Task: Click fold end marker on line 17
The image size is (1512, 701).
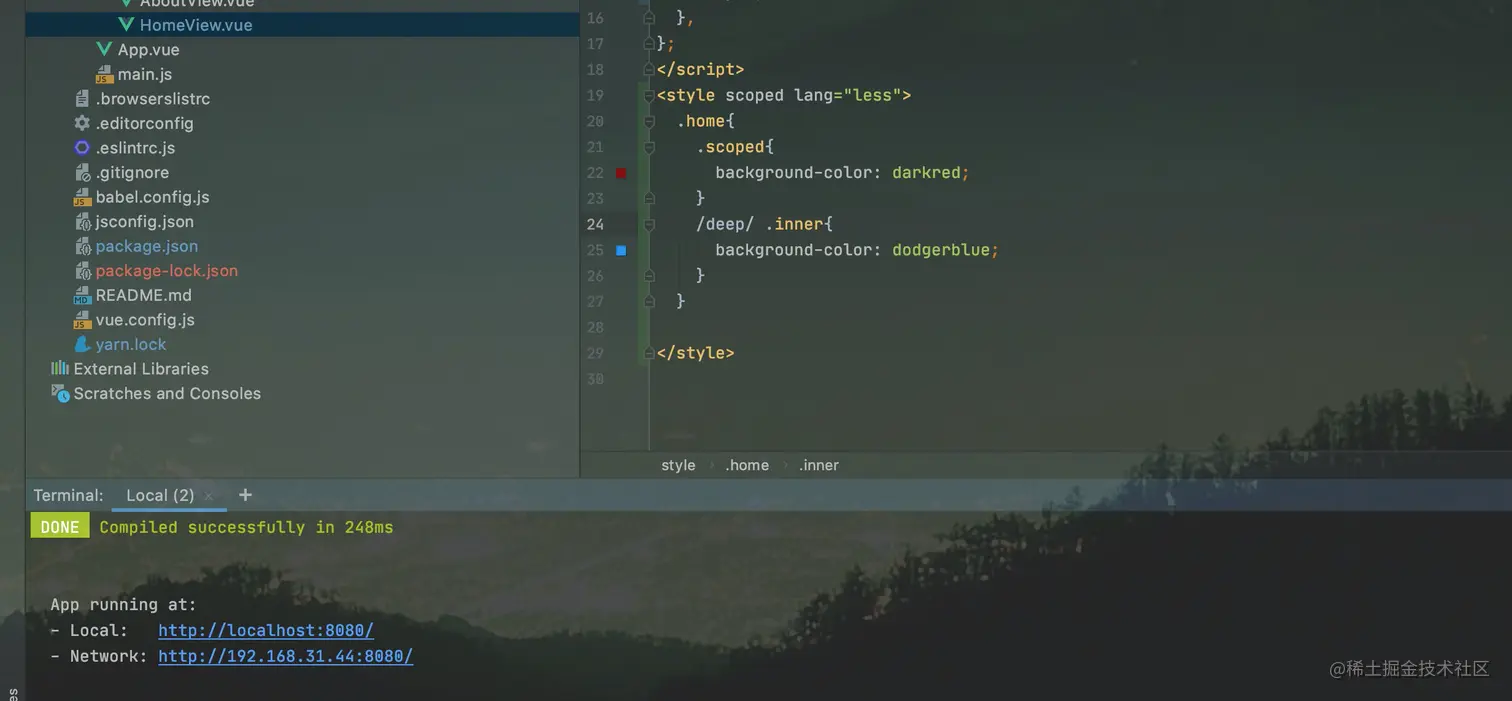Action: click(x=649, y=43)
